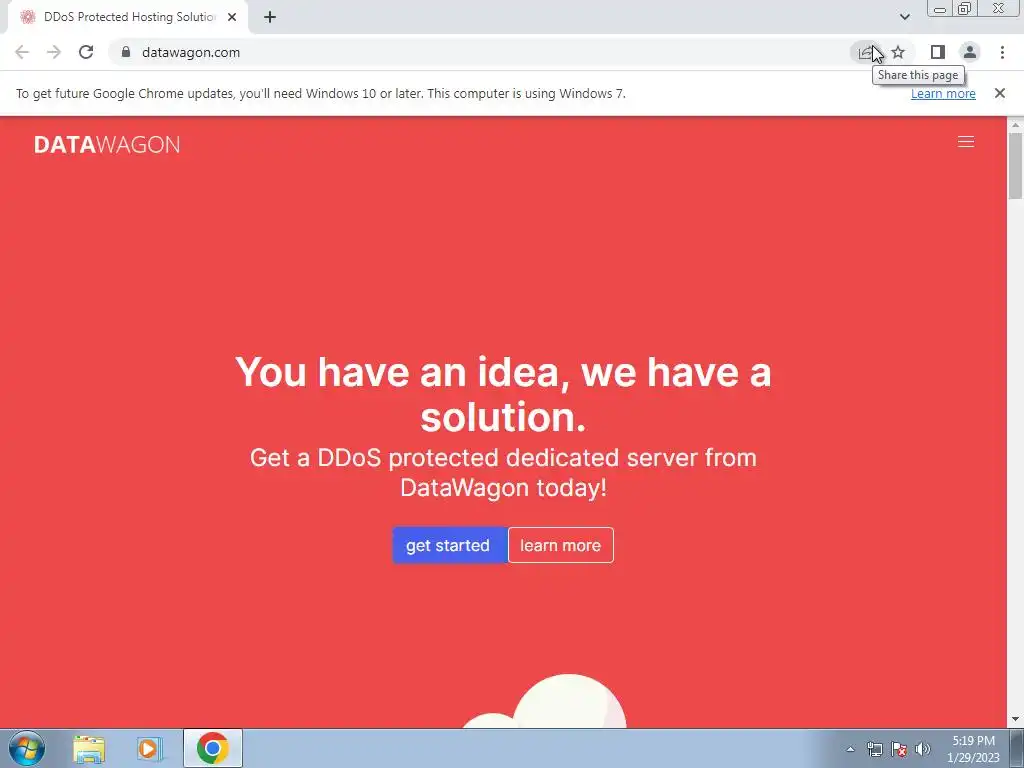1024x768 pixels.
Task: Open the DataWagon hamburger menu
Action: (x=966, y=142)
